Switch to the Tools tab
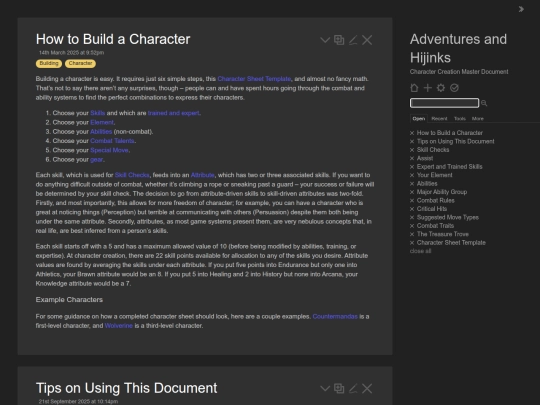The width and height of the screenshot is (540, 405). pyautogui.click(x=460, y=118)
